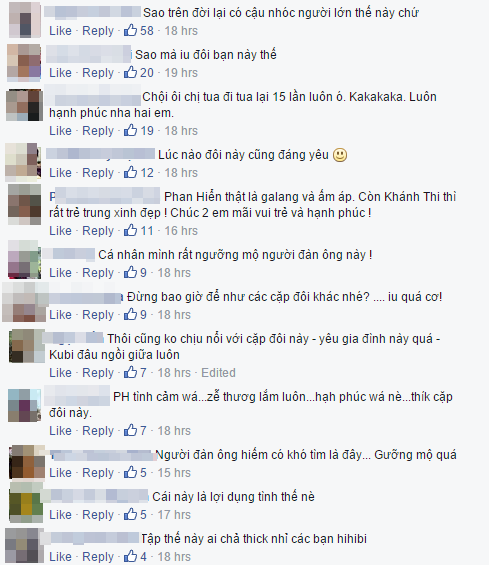489x565 pixels.
Task: Open avatar next to 'Tập thể này' comment
Action: point(23,545)
